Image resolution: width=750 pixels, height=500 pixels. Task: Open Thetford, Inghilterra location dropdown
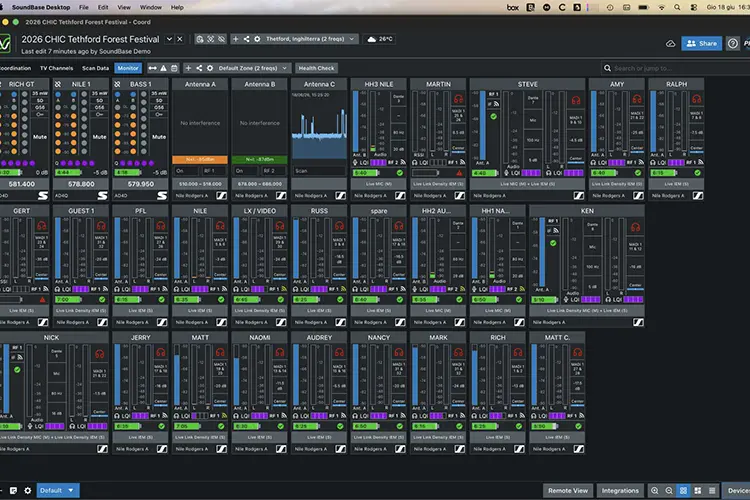pos(310,39)
